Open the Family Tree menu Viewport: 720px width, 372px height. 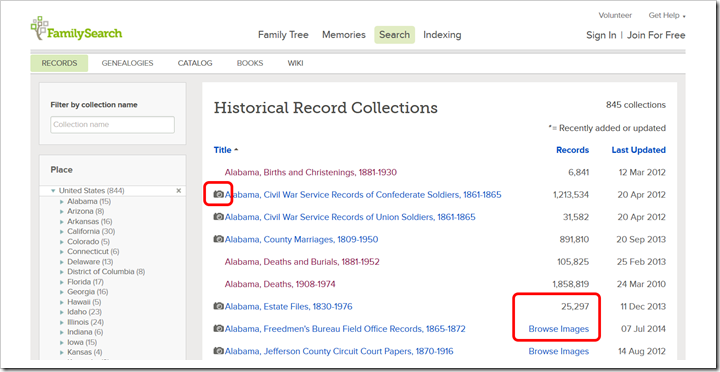283,35
